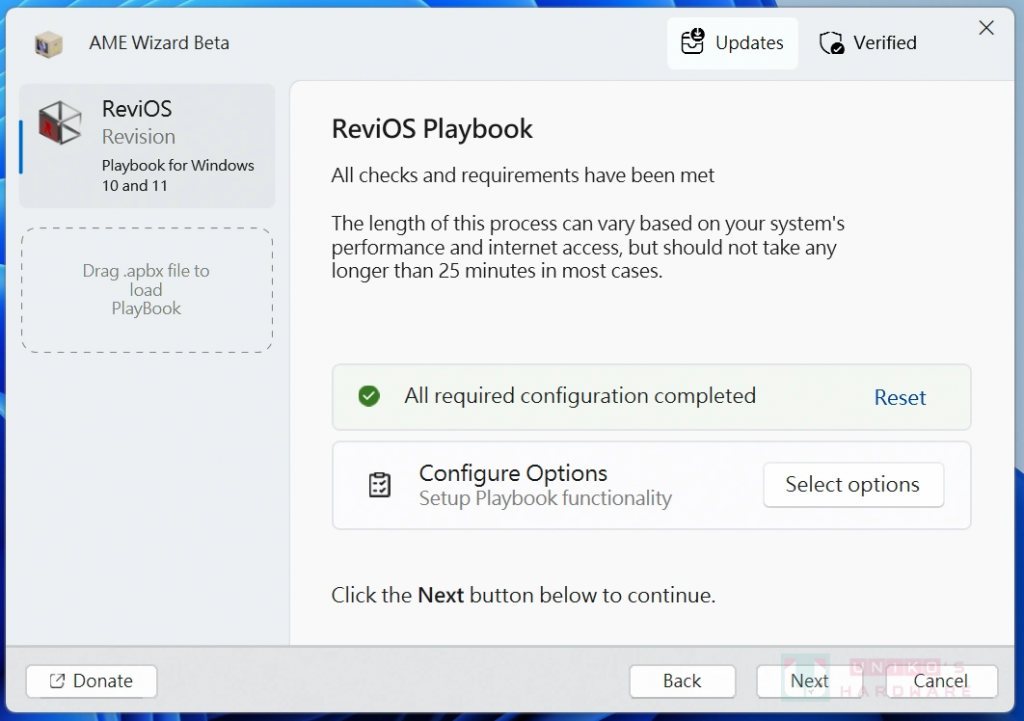Click the Verified shield icon
The image size is (1024, 721).
tap(831, 43)
